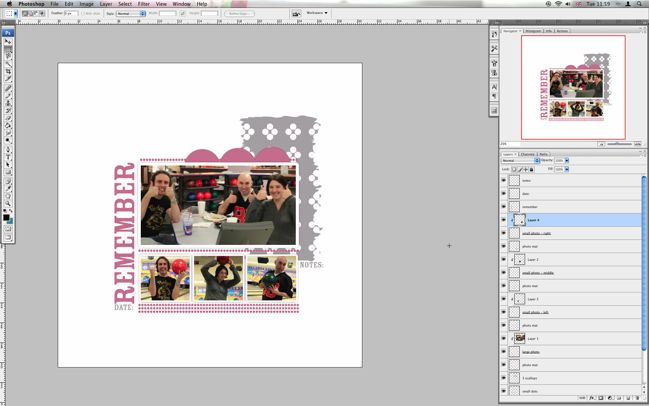
Task: Click the Go to Bridge icon
Action: (296, 14)
